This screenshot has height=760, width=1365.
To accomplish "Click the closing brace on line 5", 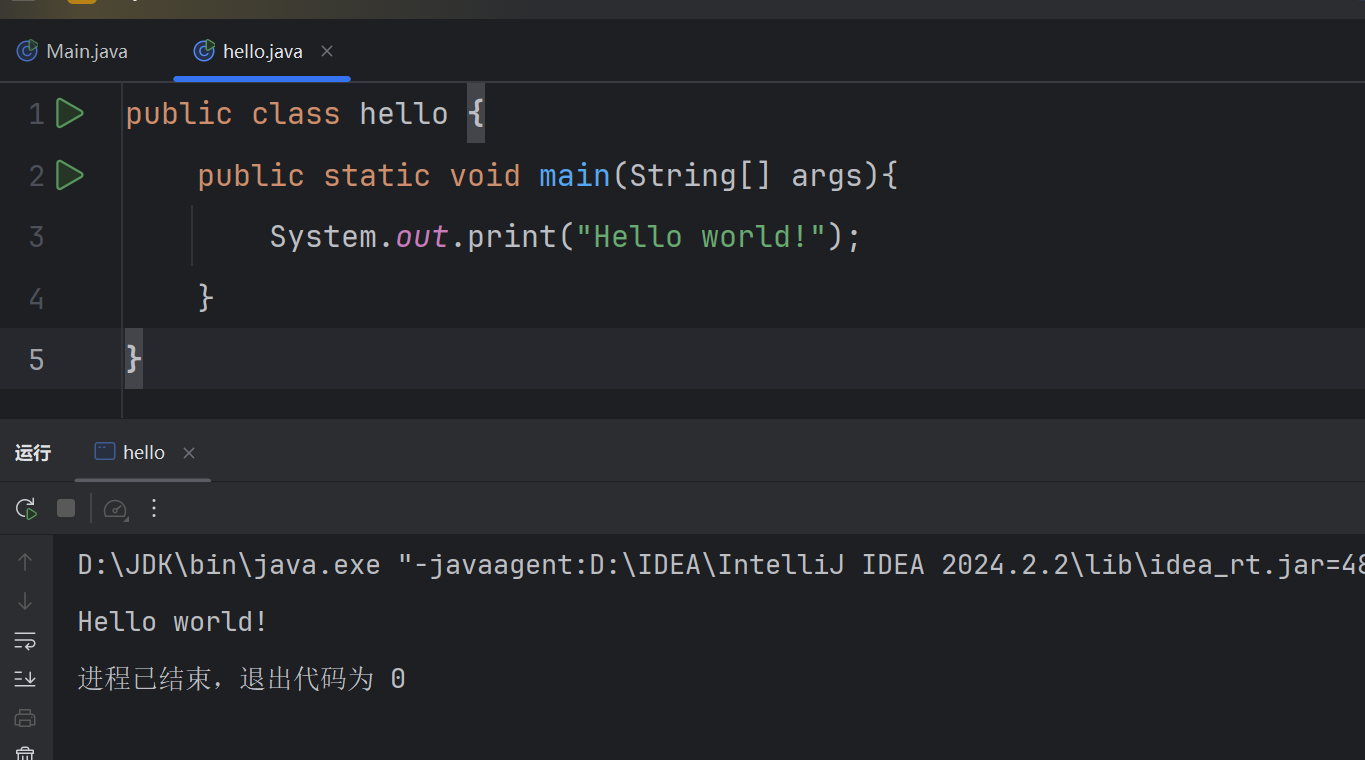I will point(134,359).
